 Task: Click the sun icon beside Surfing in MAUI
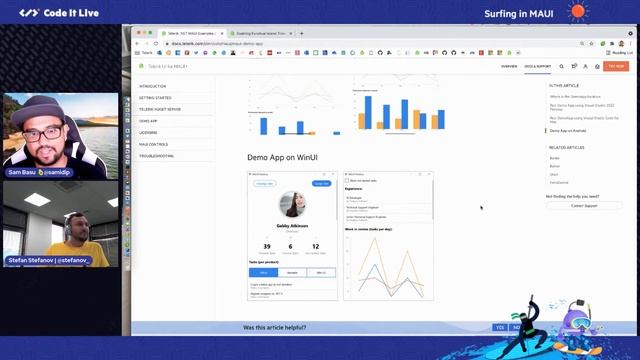pyautogui.click(x=578, y=11)
